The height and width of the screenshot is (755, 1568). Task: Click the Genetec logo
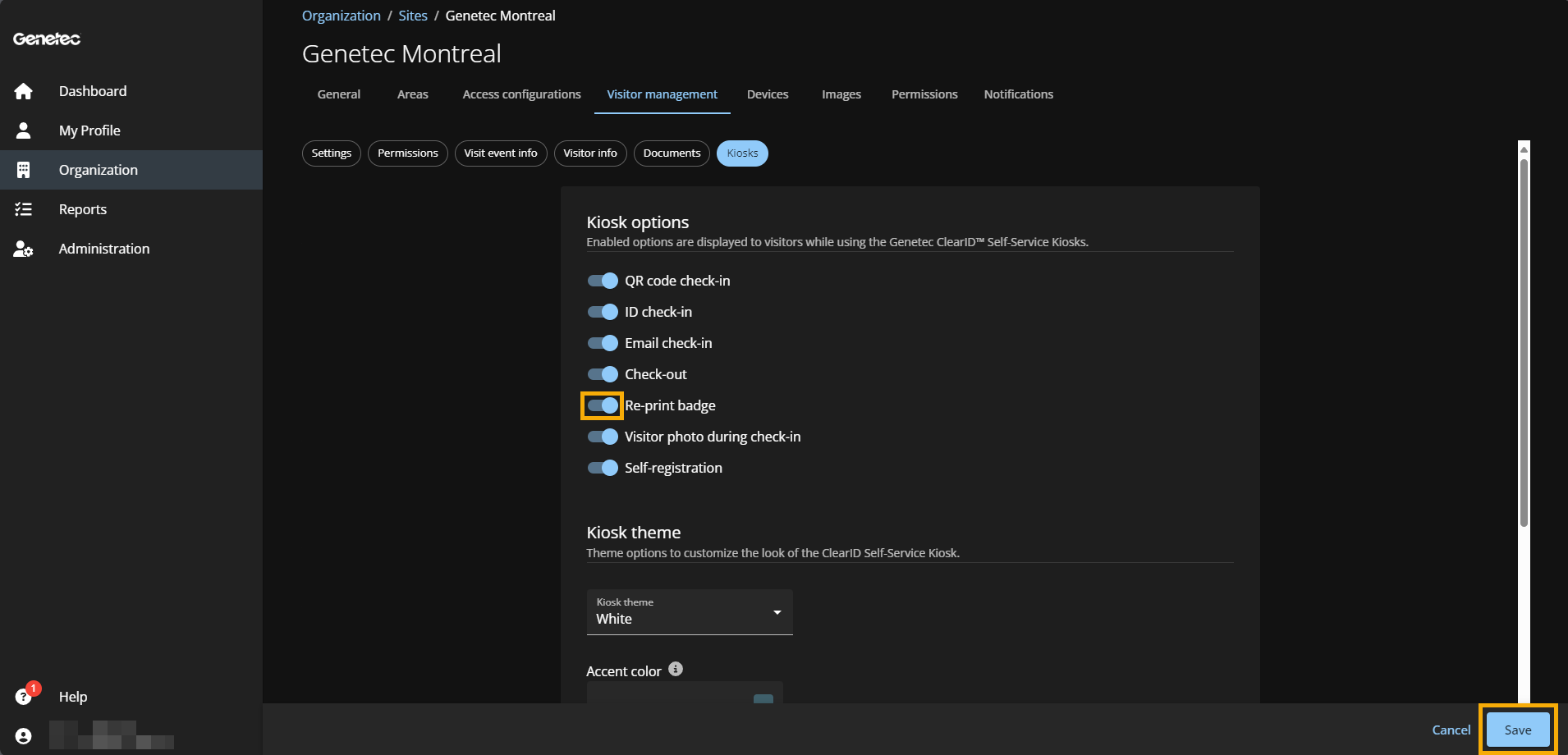coord(47,39)
